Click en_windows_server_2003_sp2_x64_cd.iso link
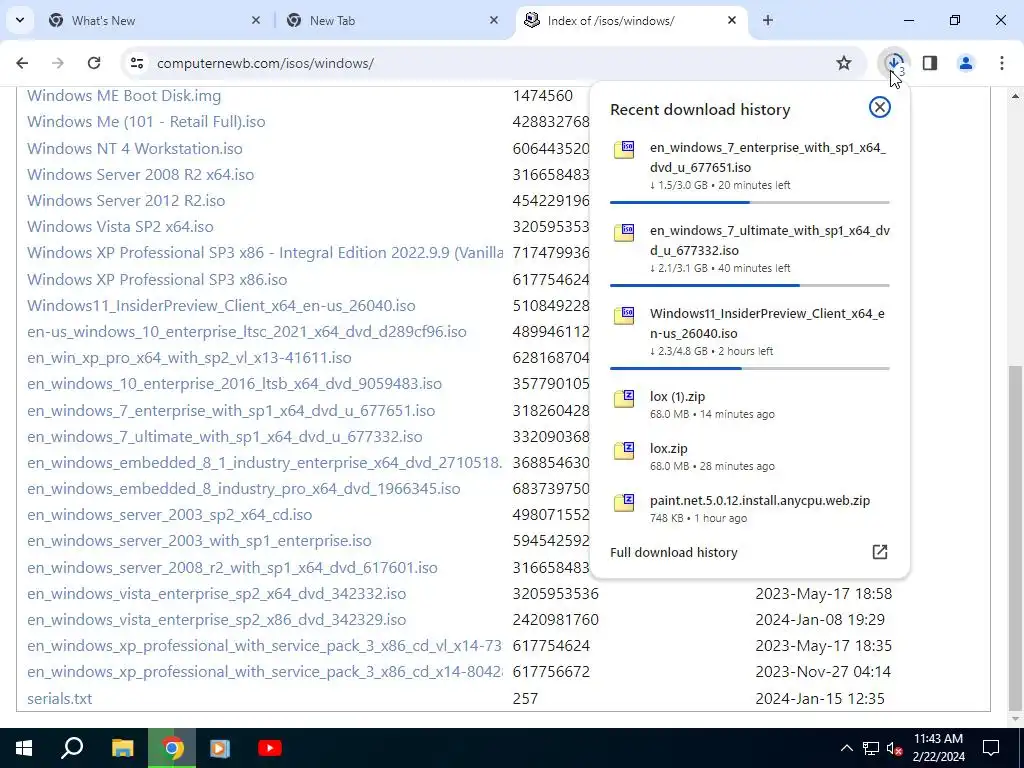This screenshot has width=1024, height=768. [x=170, y=515]
